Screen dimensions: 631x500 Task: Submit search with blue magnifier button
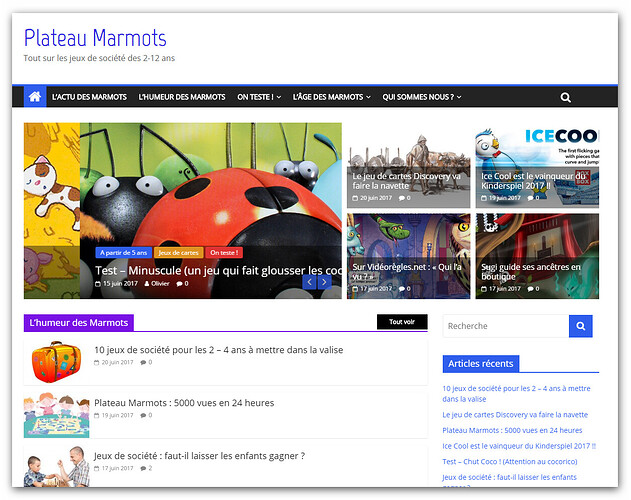tap(581, 326)
